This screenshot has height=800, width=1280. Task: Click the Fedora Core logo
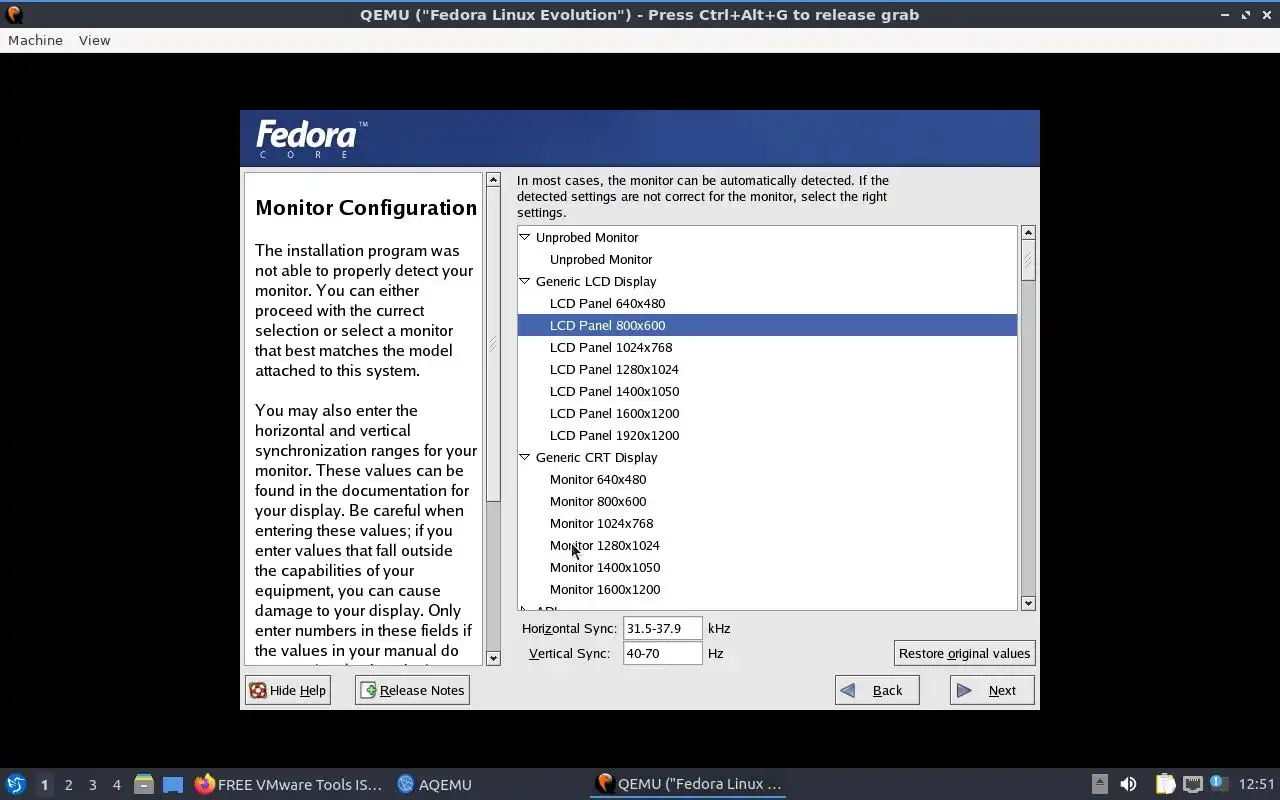[x=312, y=139]
